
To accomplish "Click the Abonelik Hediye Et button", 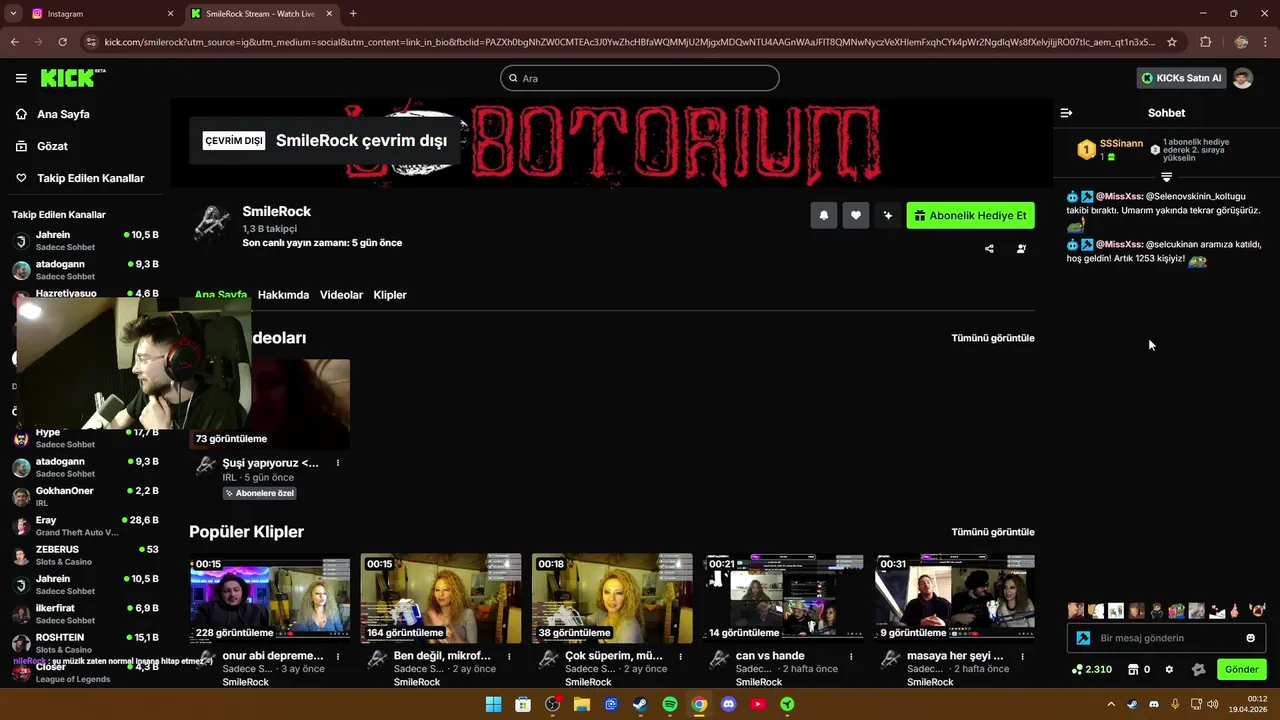I will pos(970,215).
